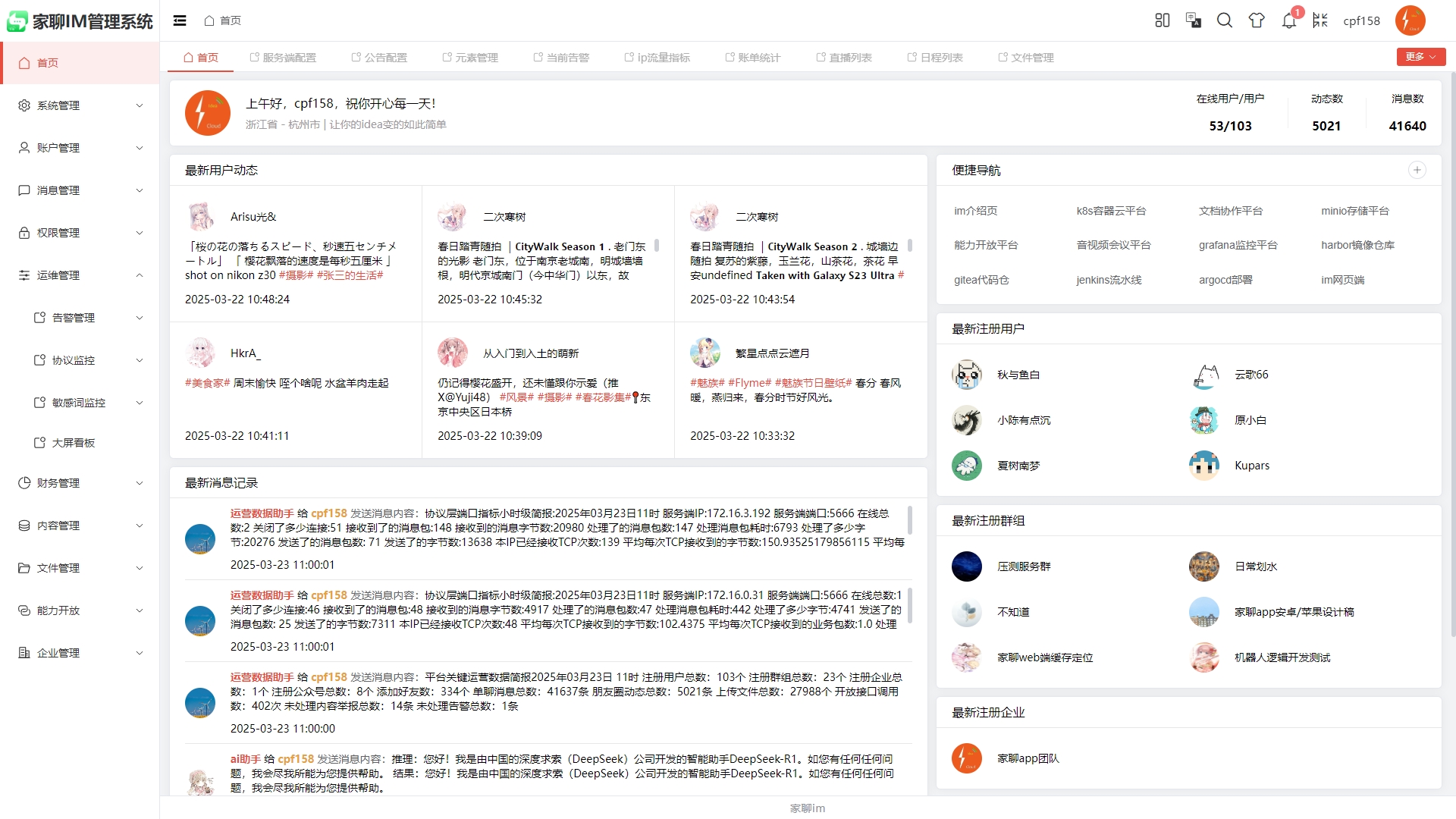
Task: Click the search magnifier icon
Action: (x=1224, y=20)
